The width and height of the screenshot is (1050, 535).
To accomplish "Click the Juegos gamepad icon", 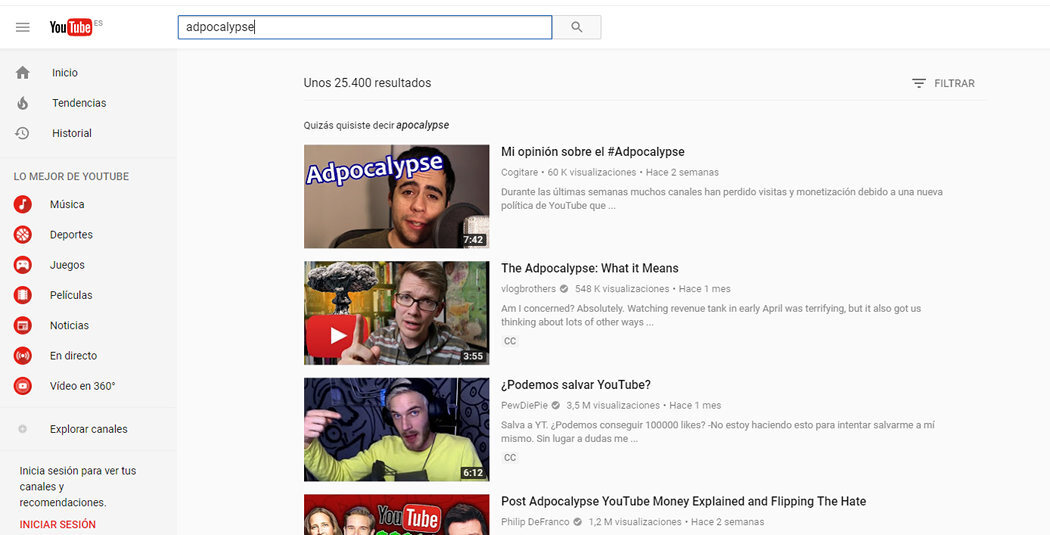I will pos(23,264).
